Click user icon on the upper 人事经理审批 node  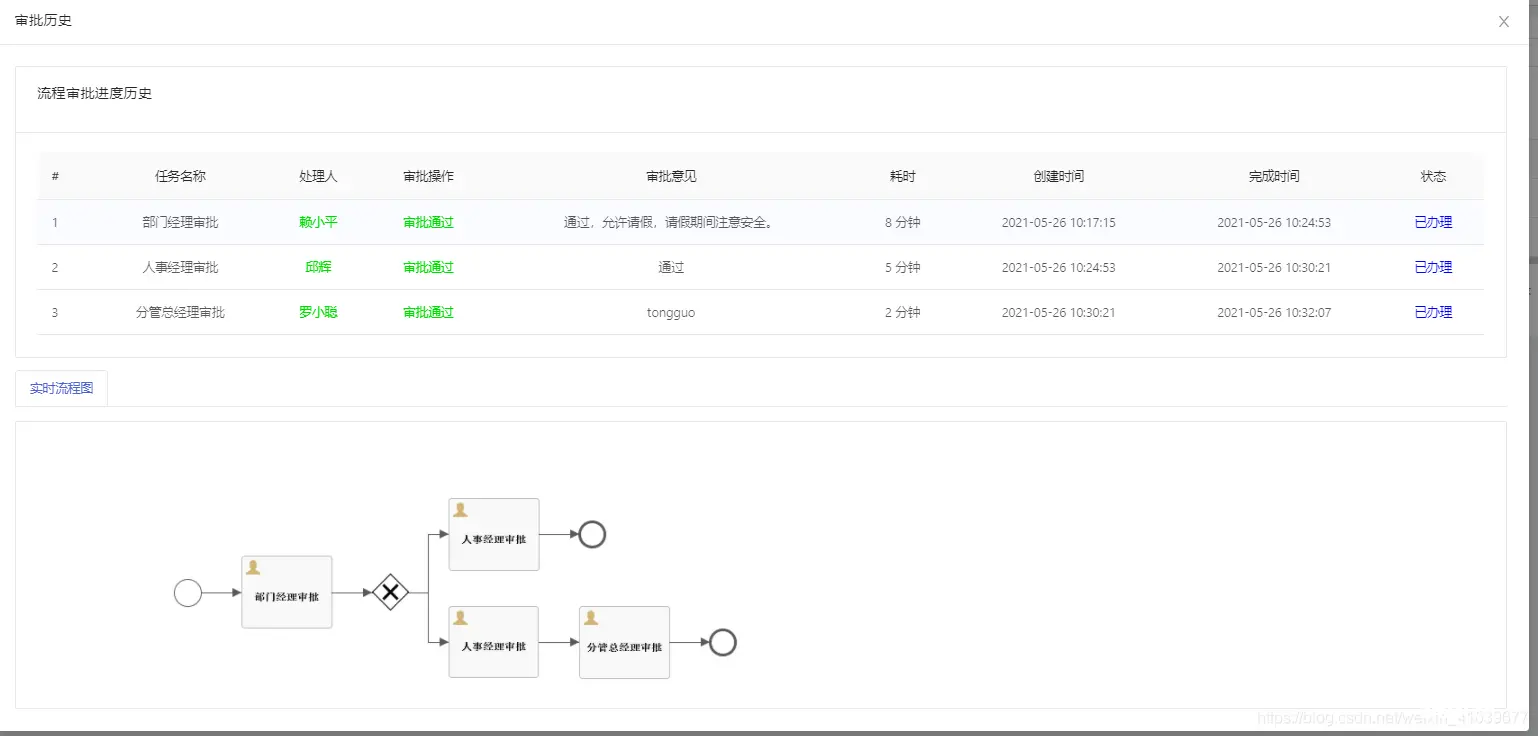click(460, 510)
